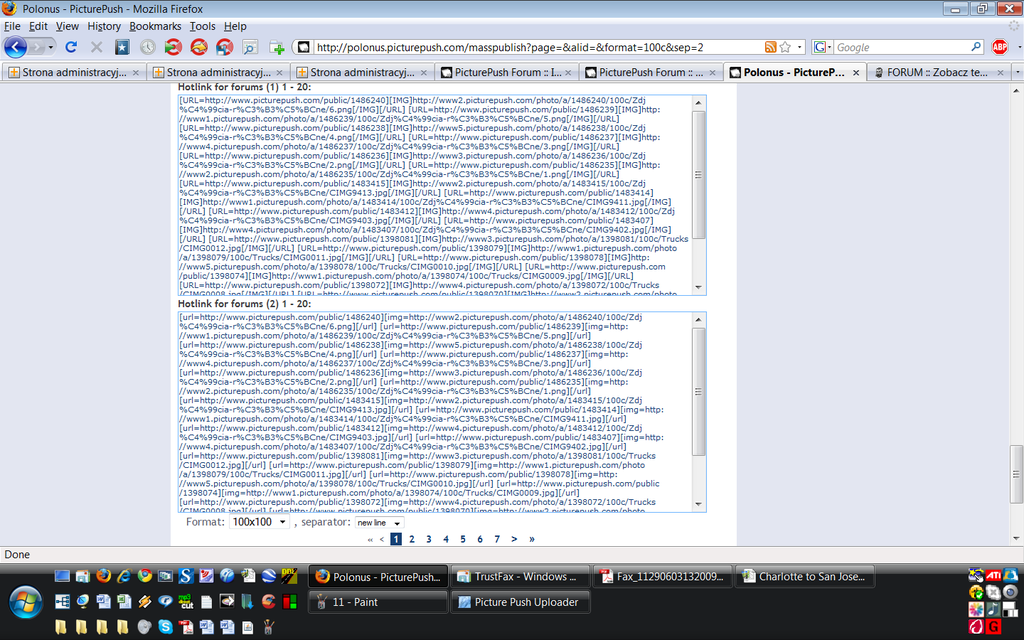The width and height of the screenshot is (1024, 640).
Task: Switch to first 'PicturePush Forum' tab
Action: pos(507,72)
